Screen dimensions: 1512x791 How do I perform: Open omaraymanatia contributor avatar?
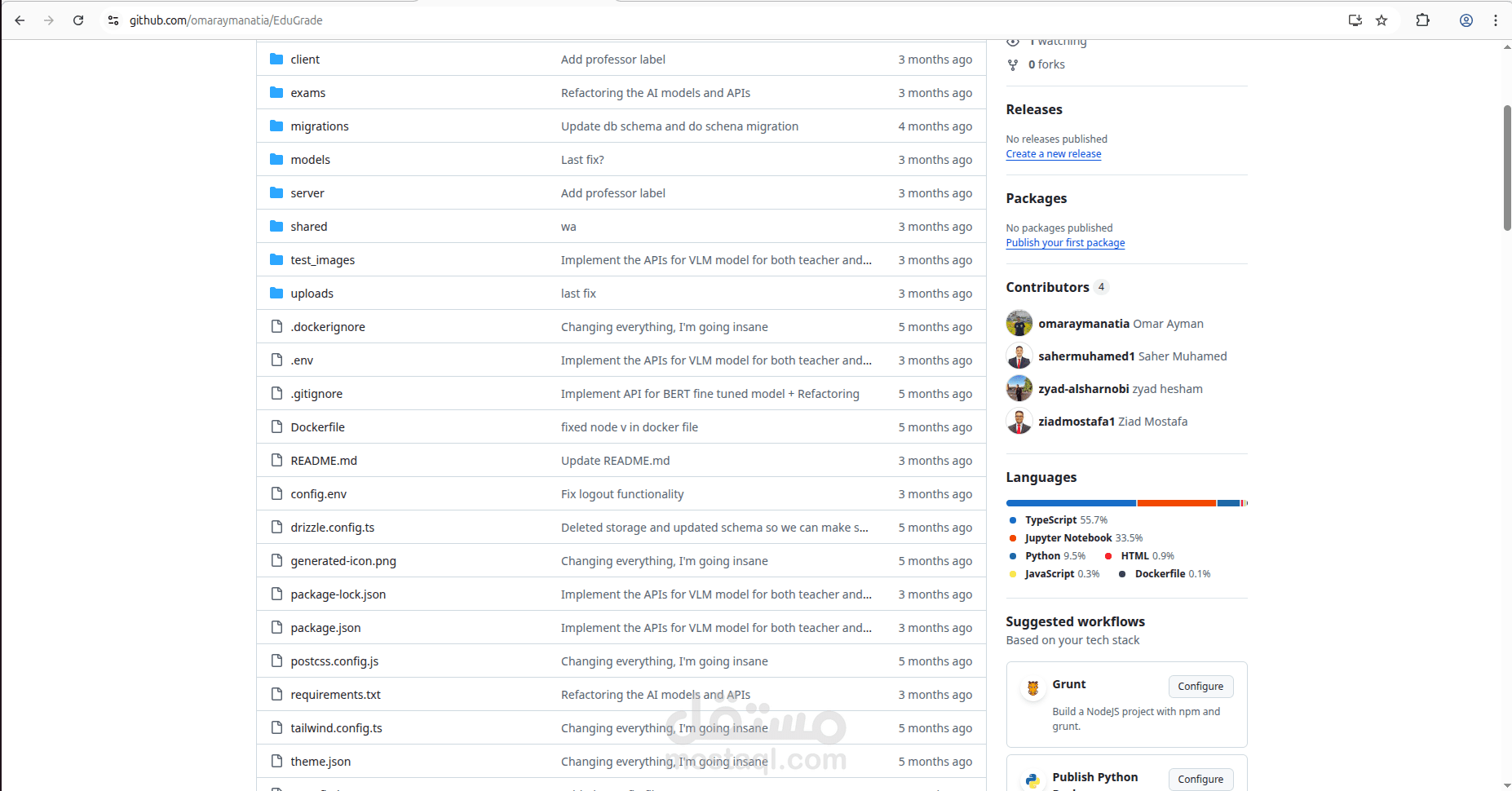pos(1019,323)
